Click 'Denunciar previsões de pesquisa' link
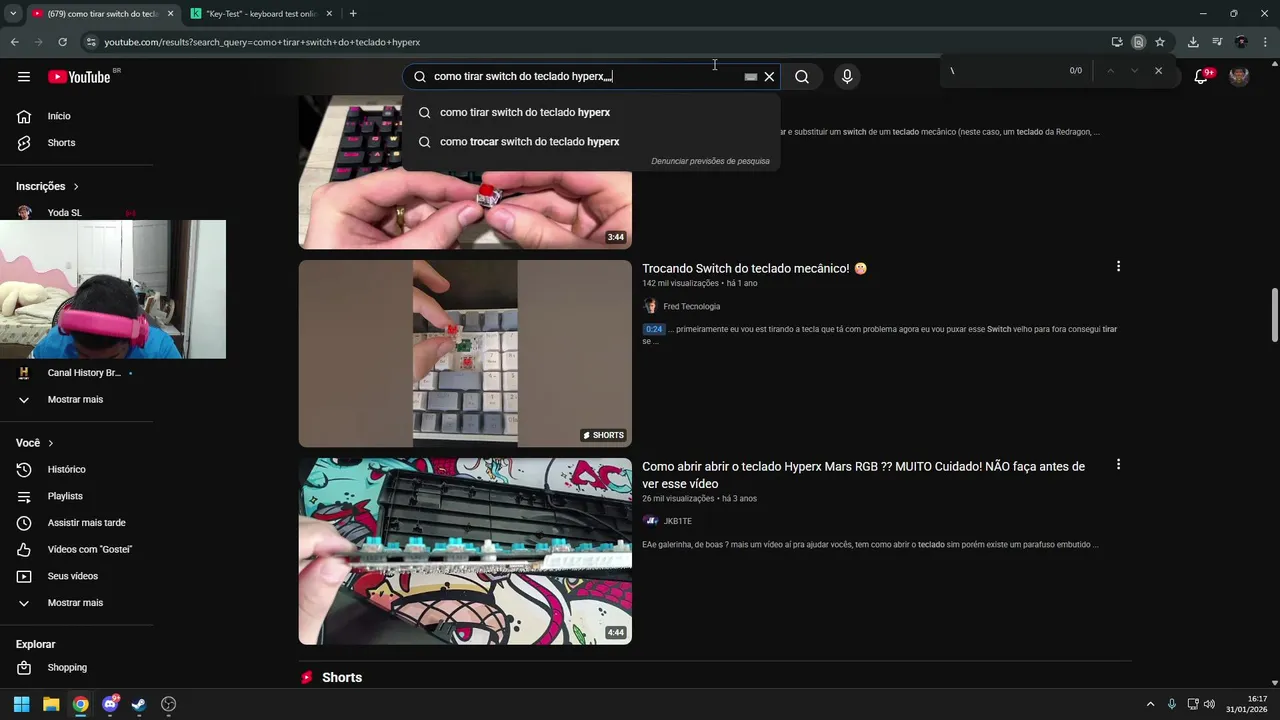1280x720 pixels. pos(710,161)
